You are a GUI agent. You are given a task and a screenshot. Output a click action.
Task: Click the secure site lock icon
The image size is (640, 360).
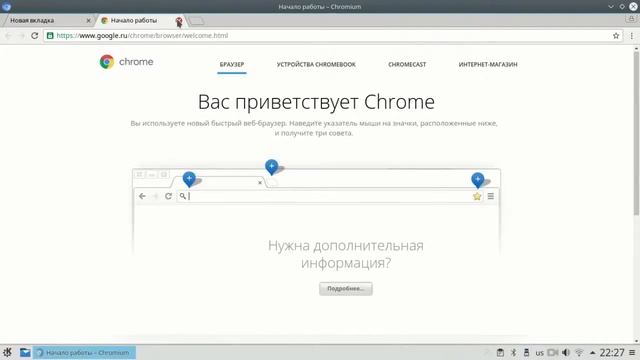pos(50,36)
